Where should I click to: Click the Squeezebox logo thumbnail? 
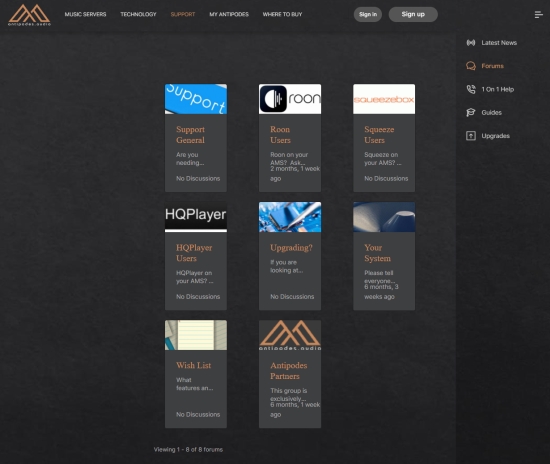[x=384, y=99]
